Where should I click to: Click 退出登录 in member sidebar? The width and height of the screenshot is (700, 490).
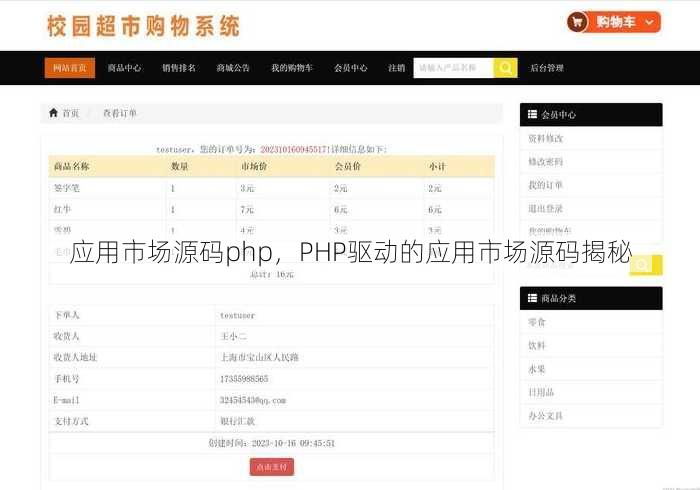(546, 208)
